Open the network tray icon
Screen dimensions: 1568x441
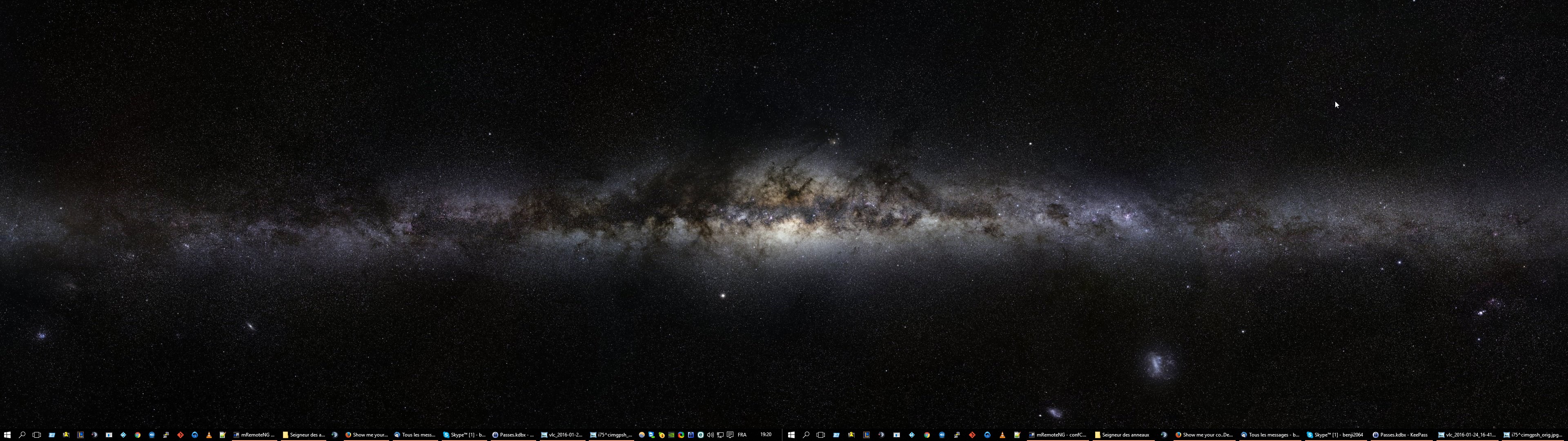pos(721,435)
